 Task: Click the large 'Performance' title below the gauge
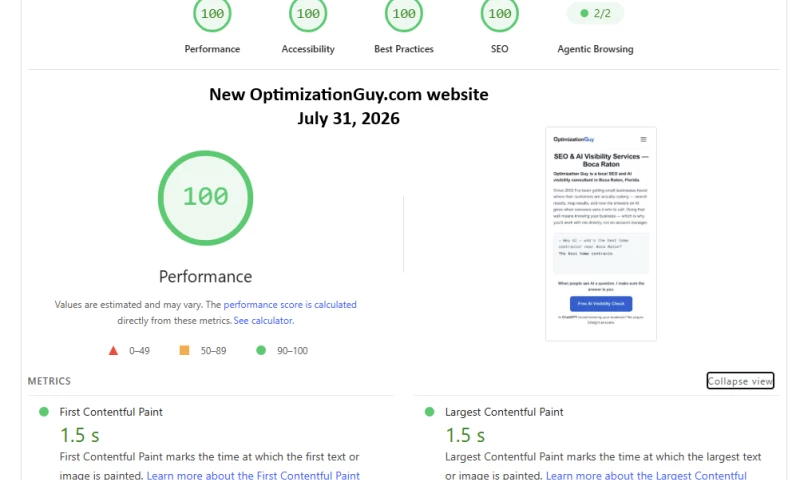(206, 276)
